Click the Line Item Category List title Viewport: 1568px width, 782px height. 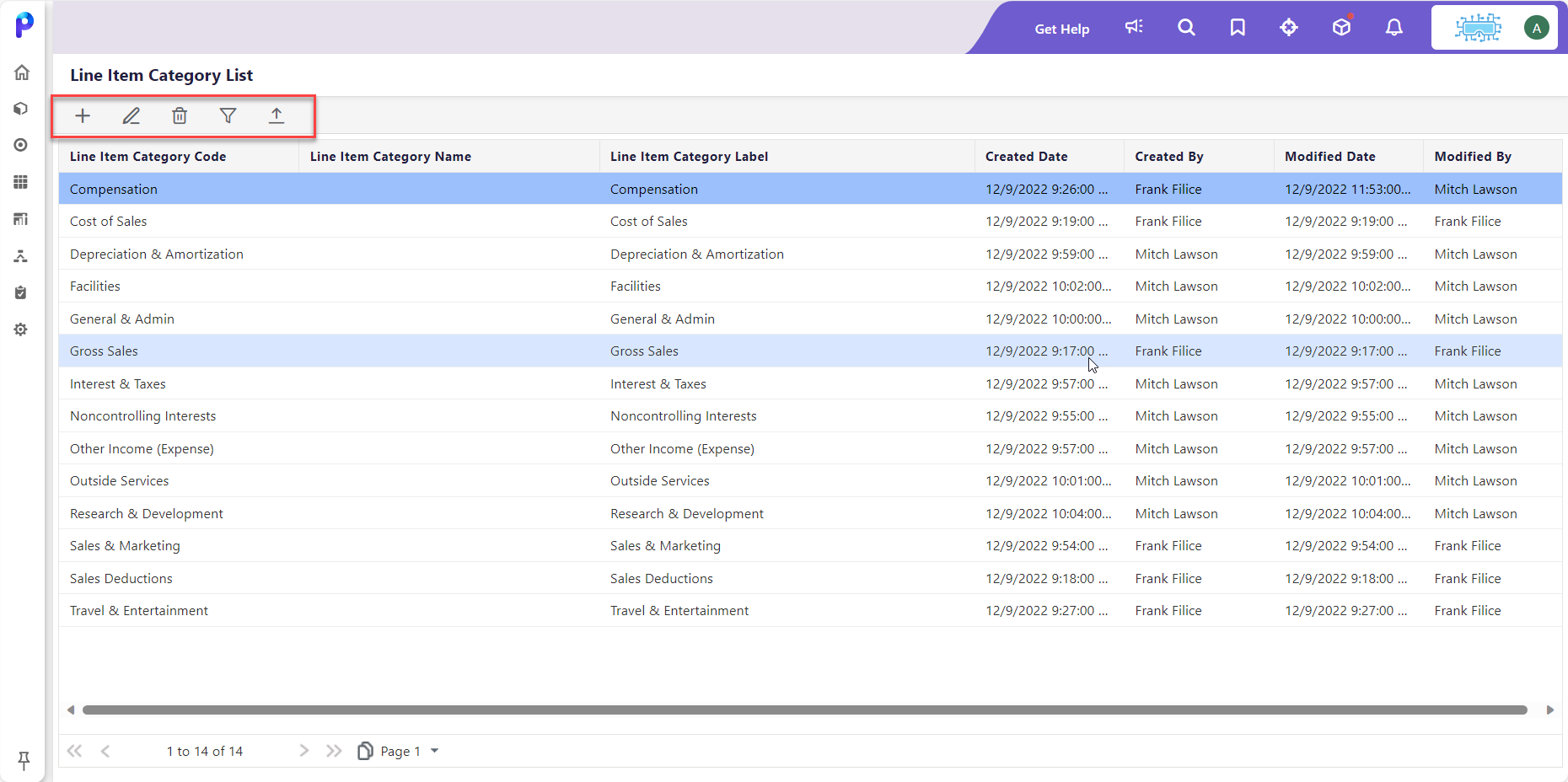pyautogui.click(x=161, y=76)
